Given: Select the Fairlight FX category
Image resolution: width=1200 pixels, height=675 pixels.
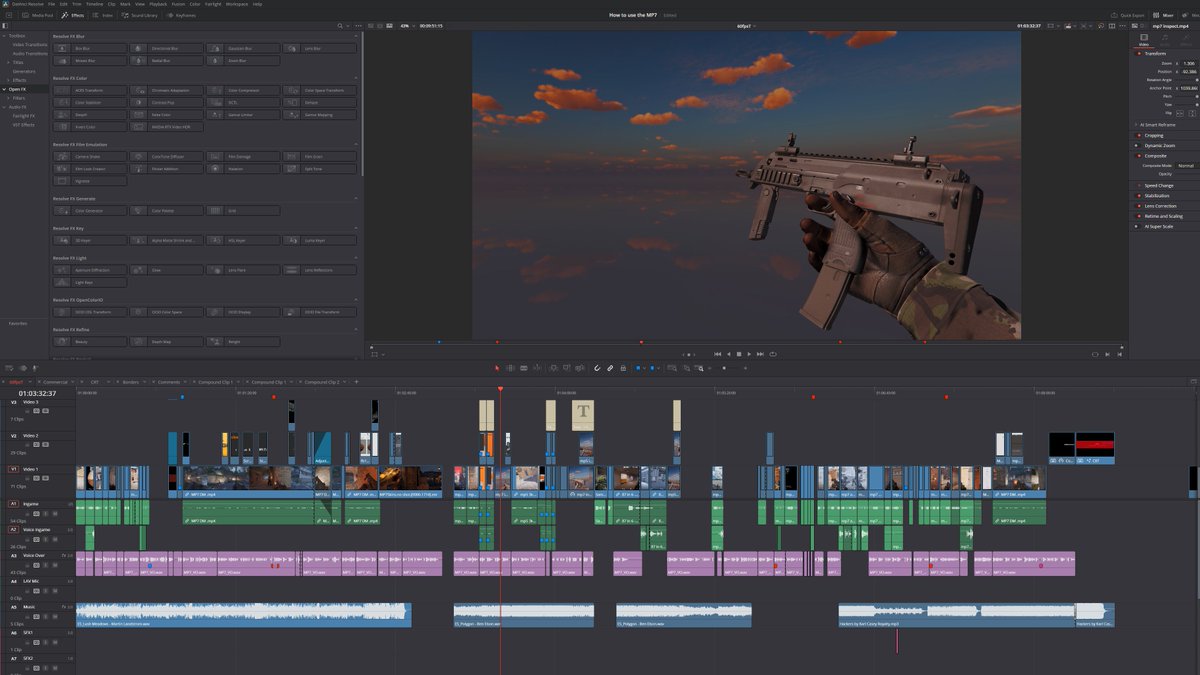Looking at the screenshot, I should pyautogui.click(x=24, y=116).
